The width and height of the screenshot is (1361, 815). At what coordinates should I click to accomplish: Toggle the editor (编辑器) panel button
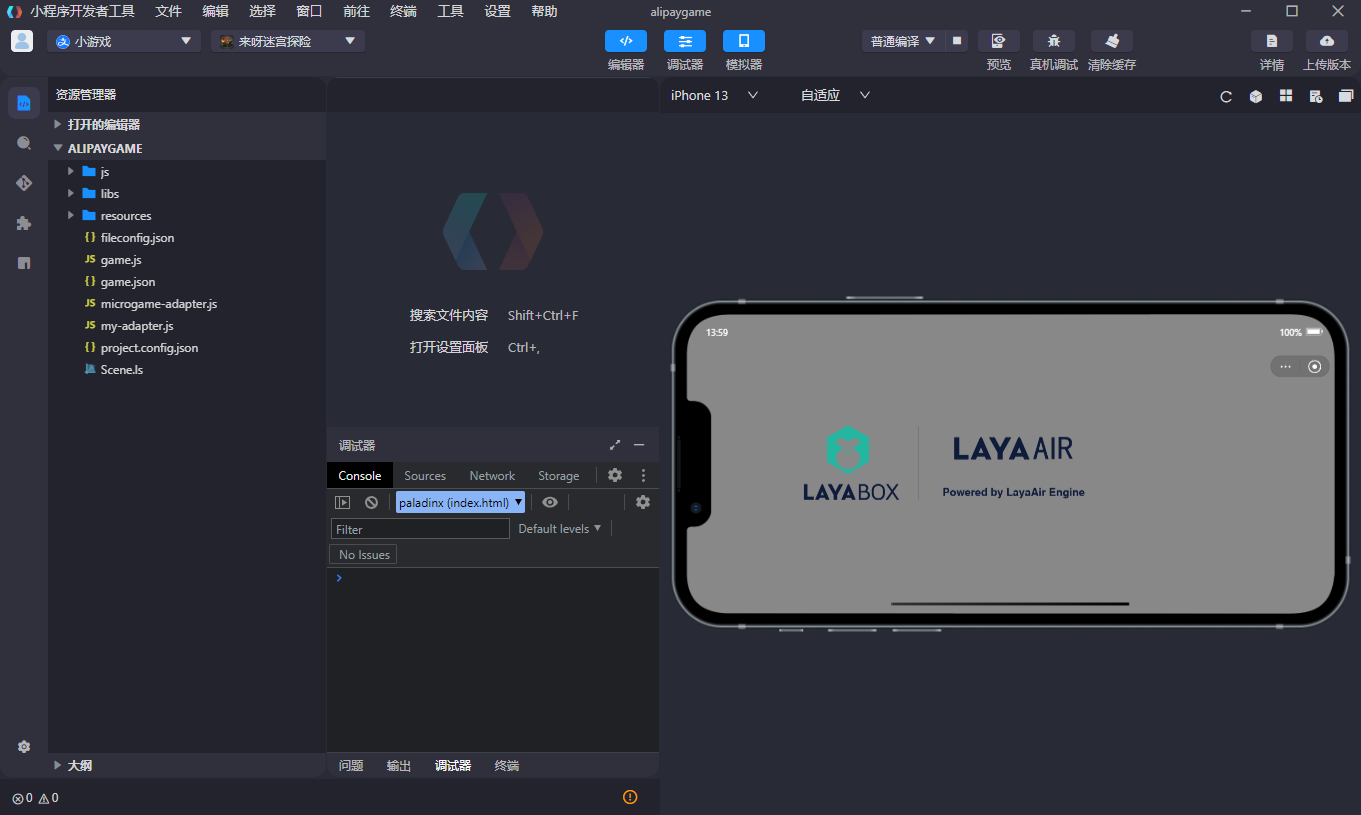626,41
